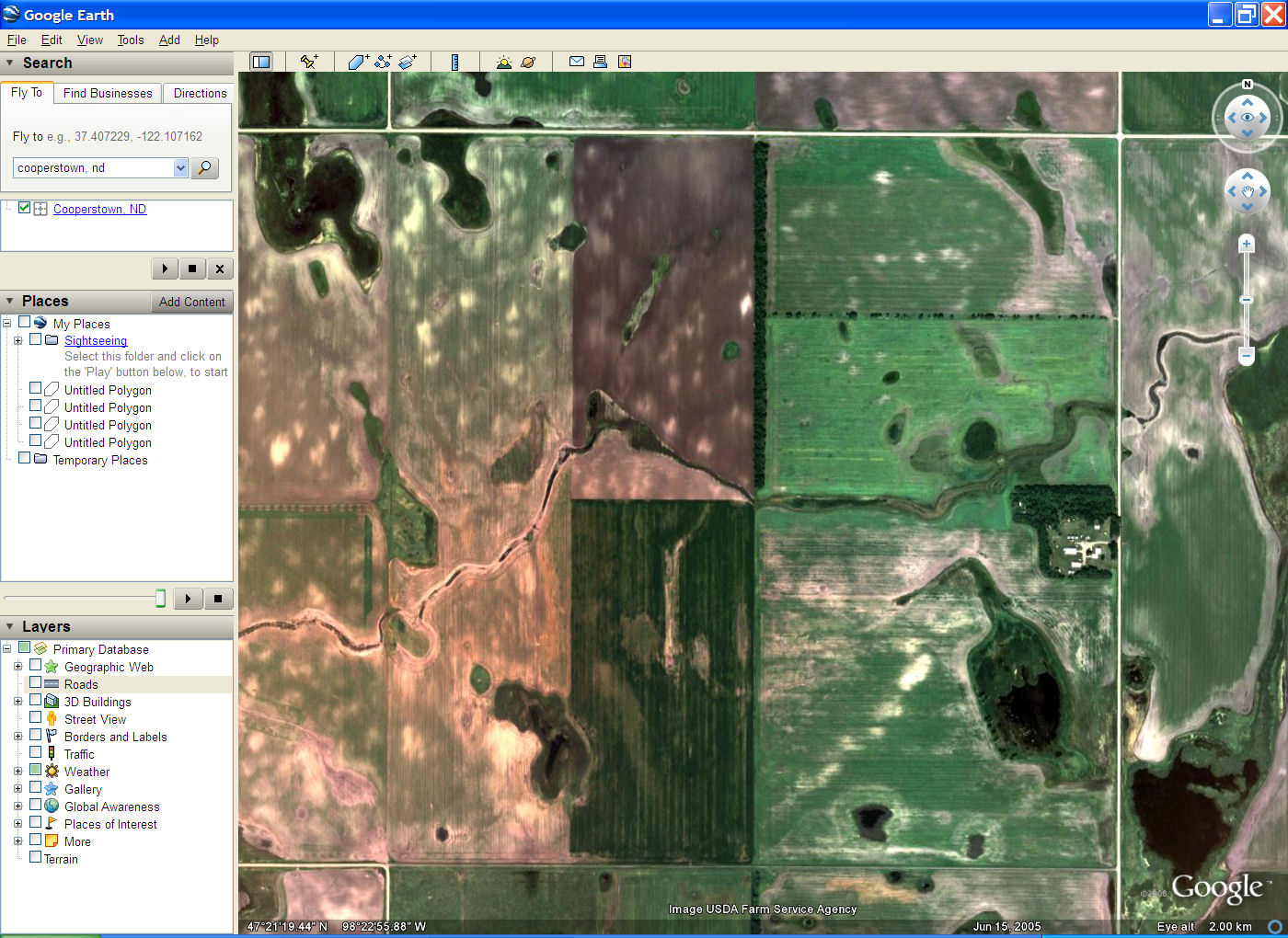Click the search magnifier button
The height and width of the screenshot is (938, 1288).
pyautogui.click(x=204, y=167)
